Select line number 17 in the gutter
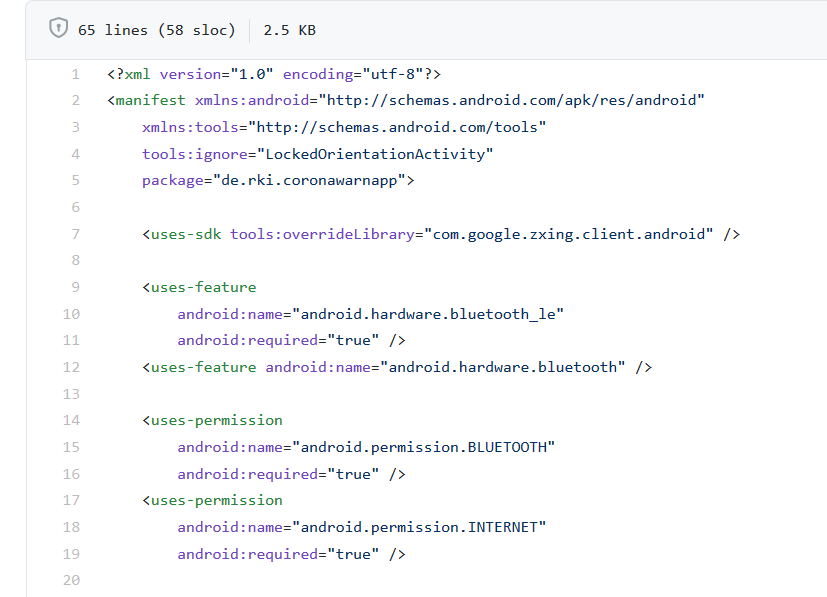Image resolution: width=827 pixels, height=597 pixels. click(72, 500)
